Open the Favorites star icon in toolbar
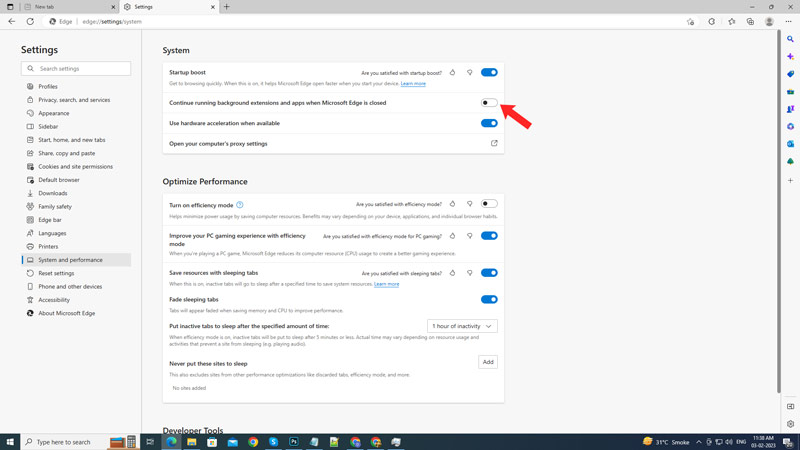Image resolution: width=800 pixels, height=450 pixels. [x=732, y=21]
